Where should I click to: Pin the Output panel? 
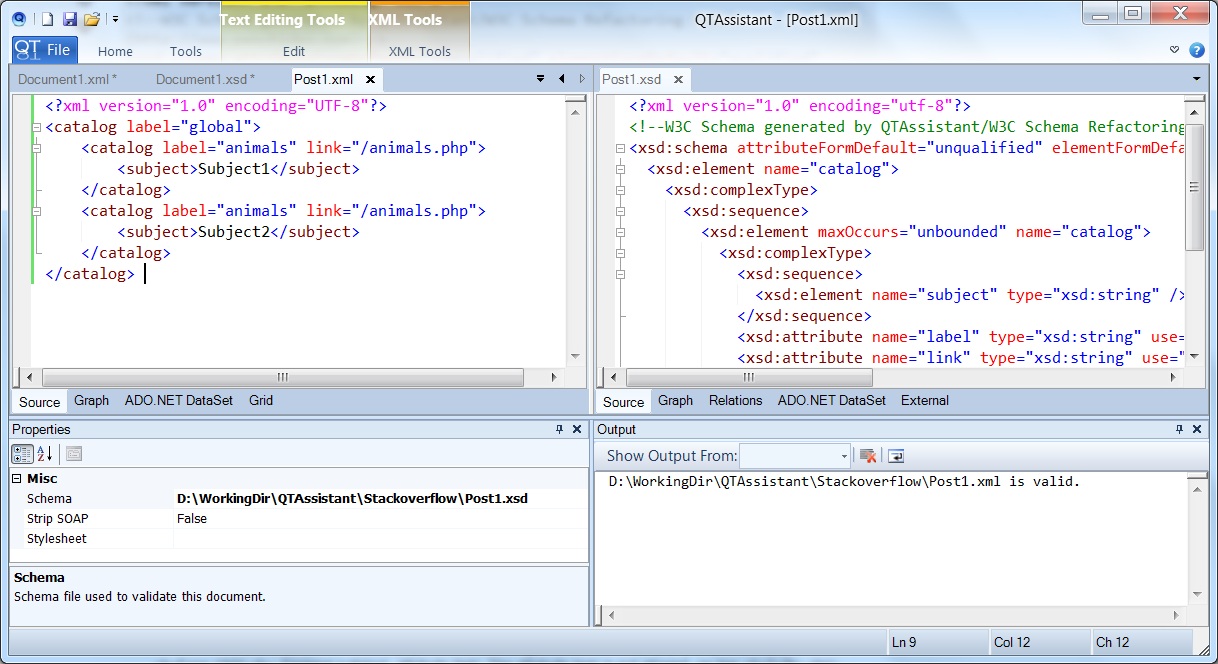click(1179, 429)
